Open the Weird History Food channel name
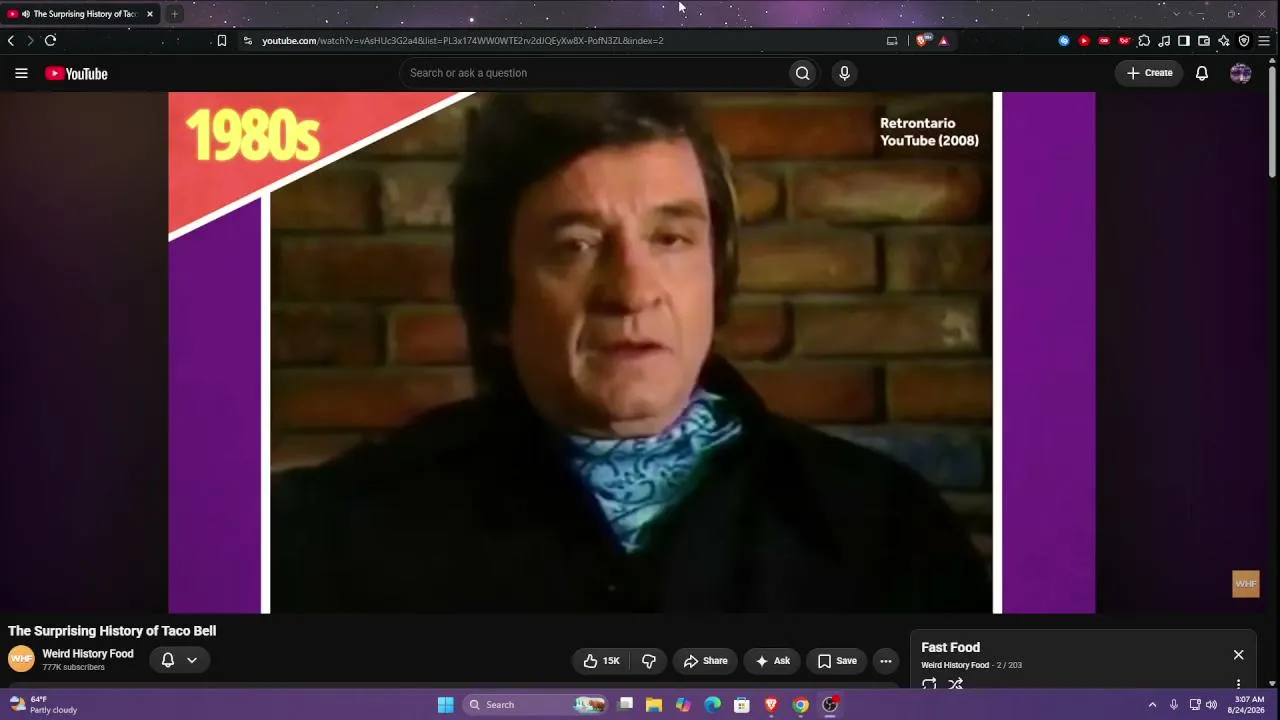Image resolution: width=1280 pixels, height=720 pixels. [88, 654]
